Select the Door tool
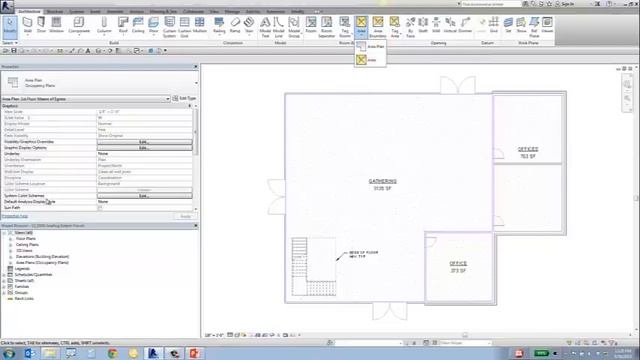Viewport: 640px width, 360px height. pos(41,25)
